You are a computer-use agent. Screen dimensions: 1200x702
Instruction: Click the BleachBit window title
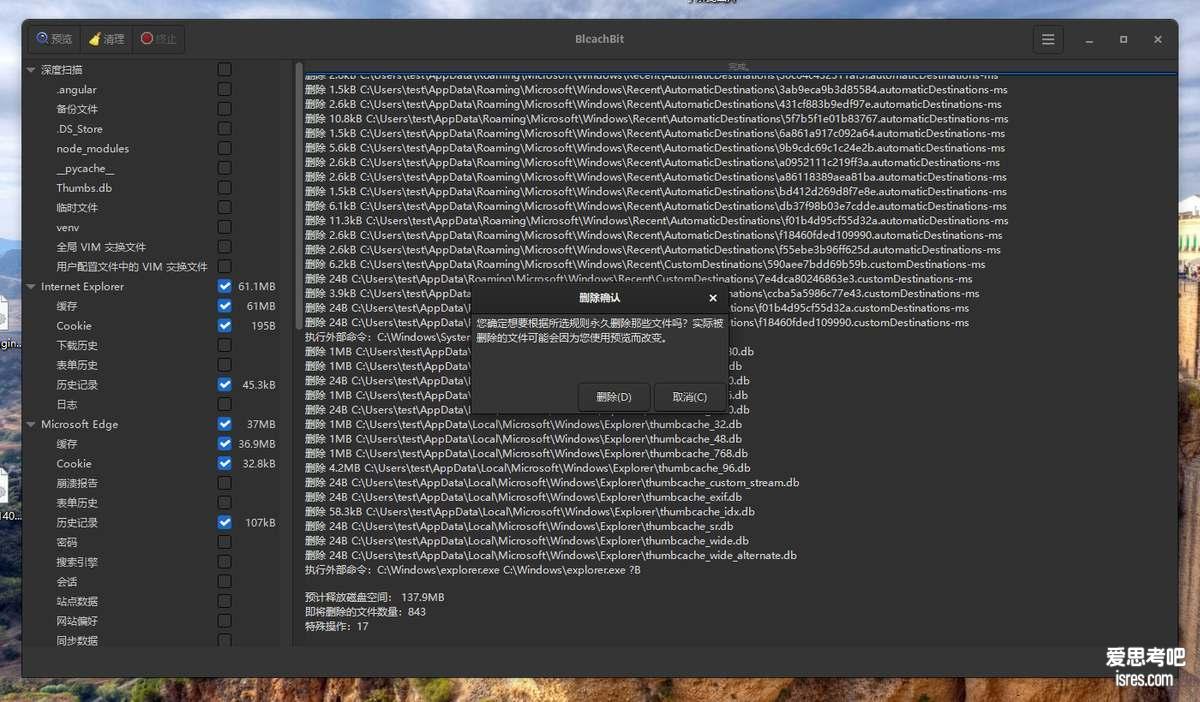[600, 39]
